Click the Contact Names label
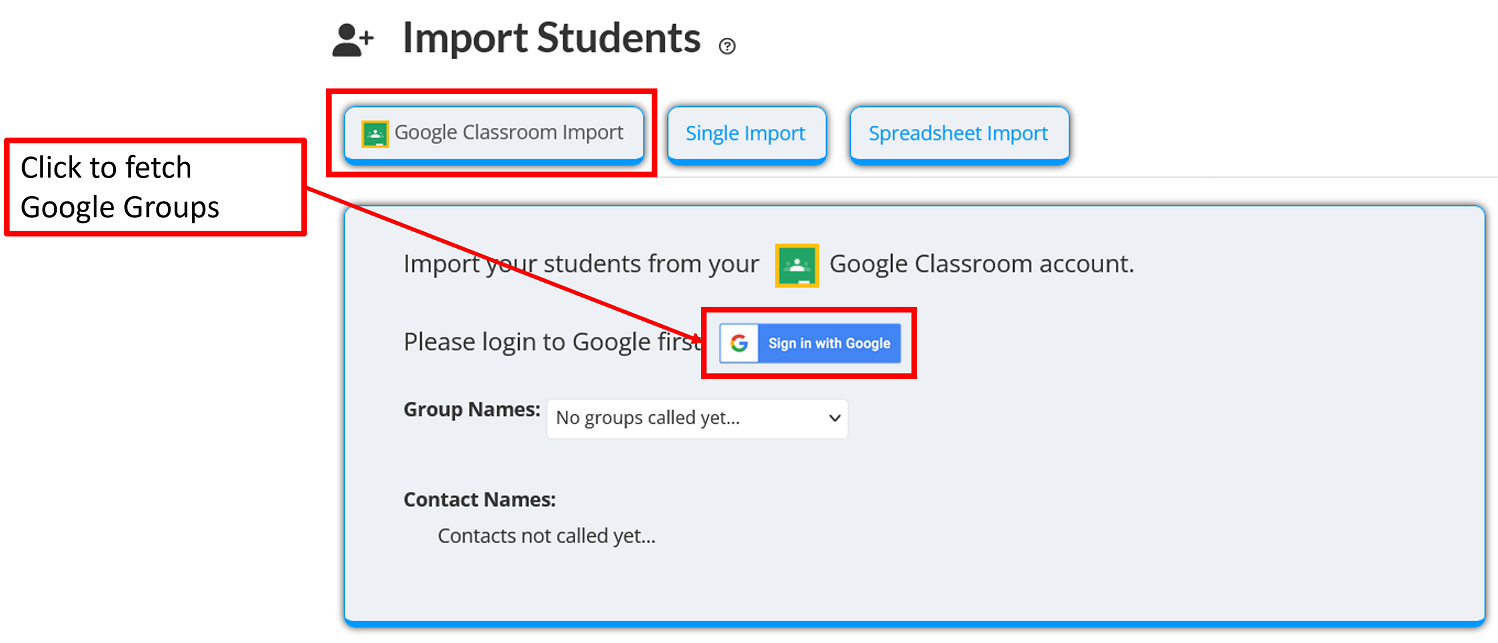The width and height of the screenshot is (1498, 643). point(479,499)
